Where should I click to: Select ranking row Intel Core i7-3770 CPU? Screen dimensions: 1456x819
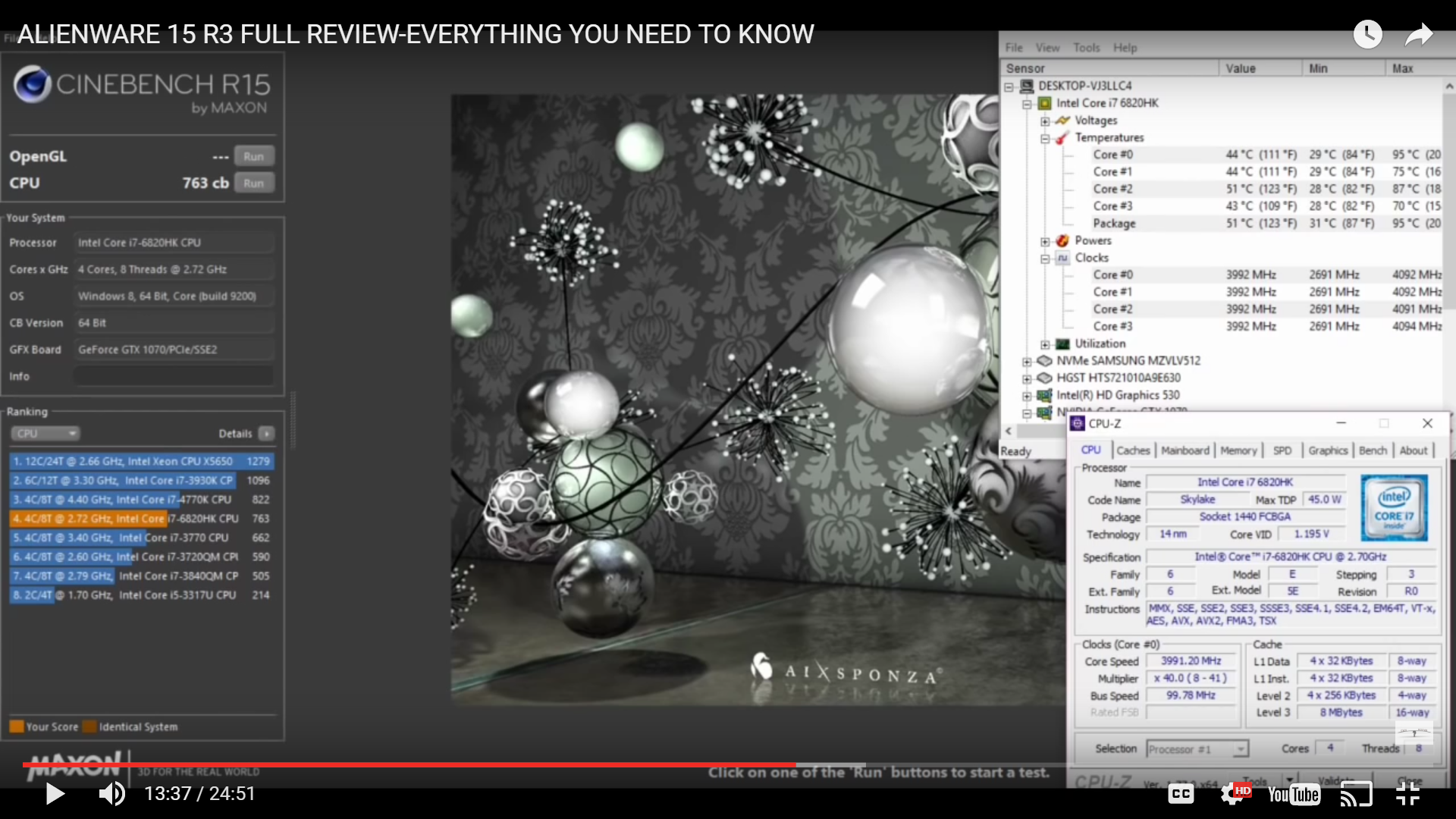[142, 538]
